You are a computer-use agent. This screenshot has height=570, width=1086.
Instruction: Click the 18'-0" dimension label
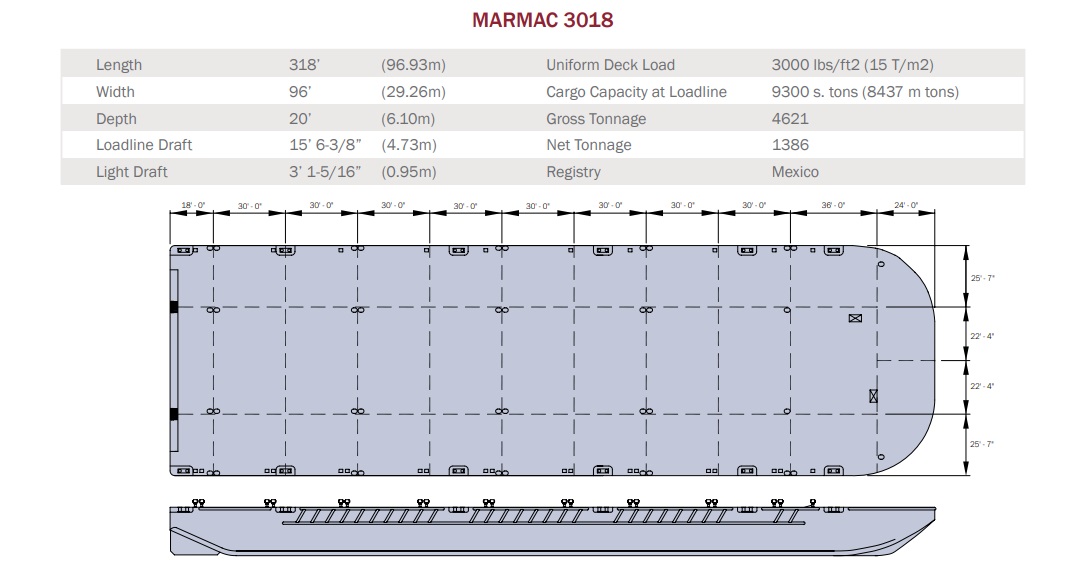(x=192, y=205)
